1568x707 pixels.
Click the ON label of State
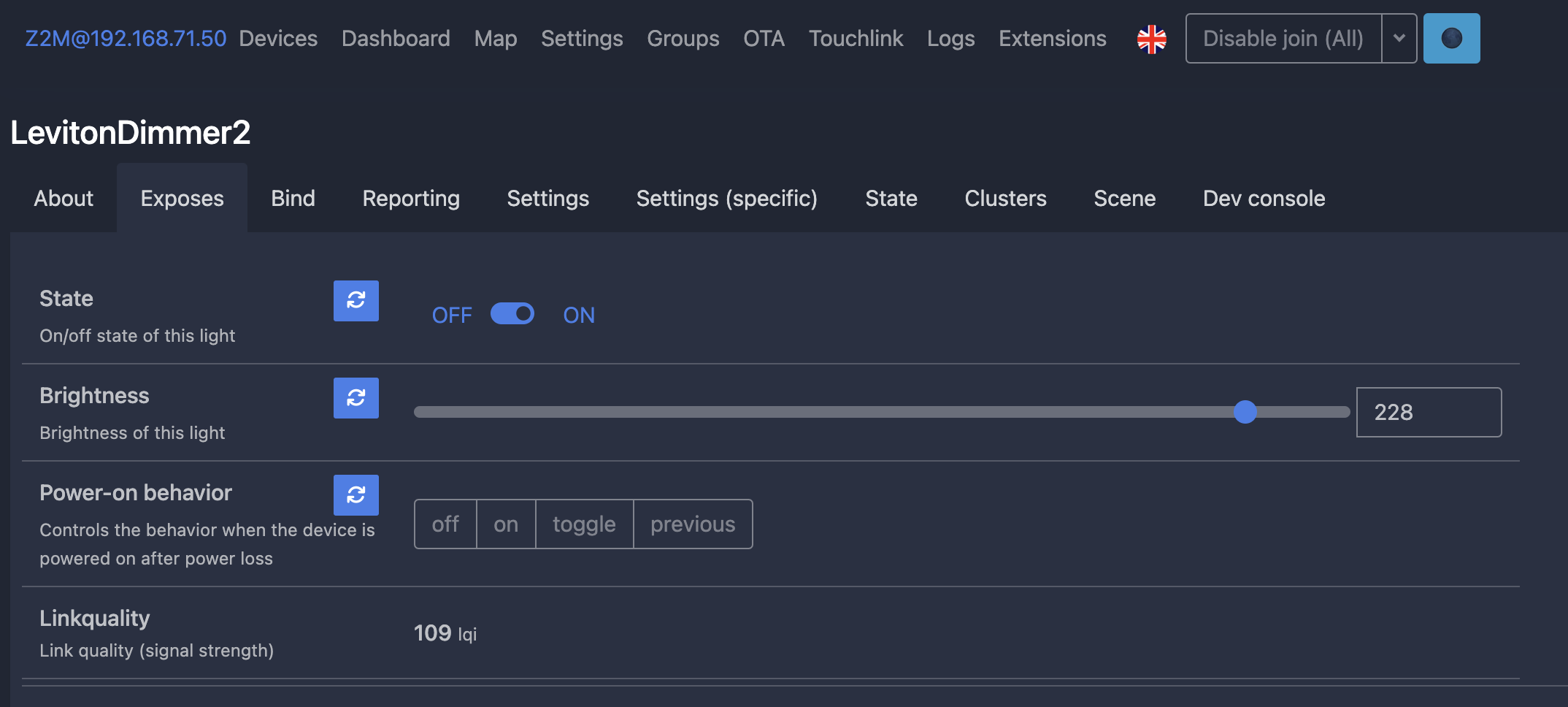[x=579, y=315]
